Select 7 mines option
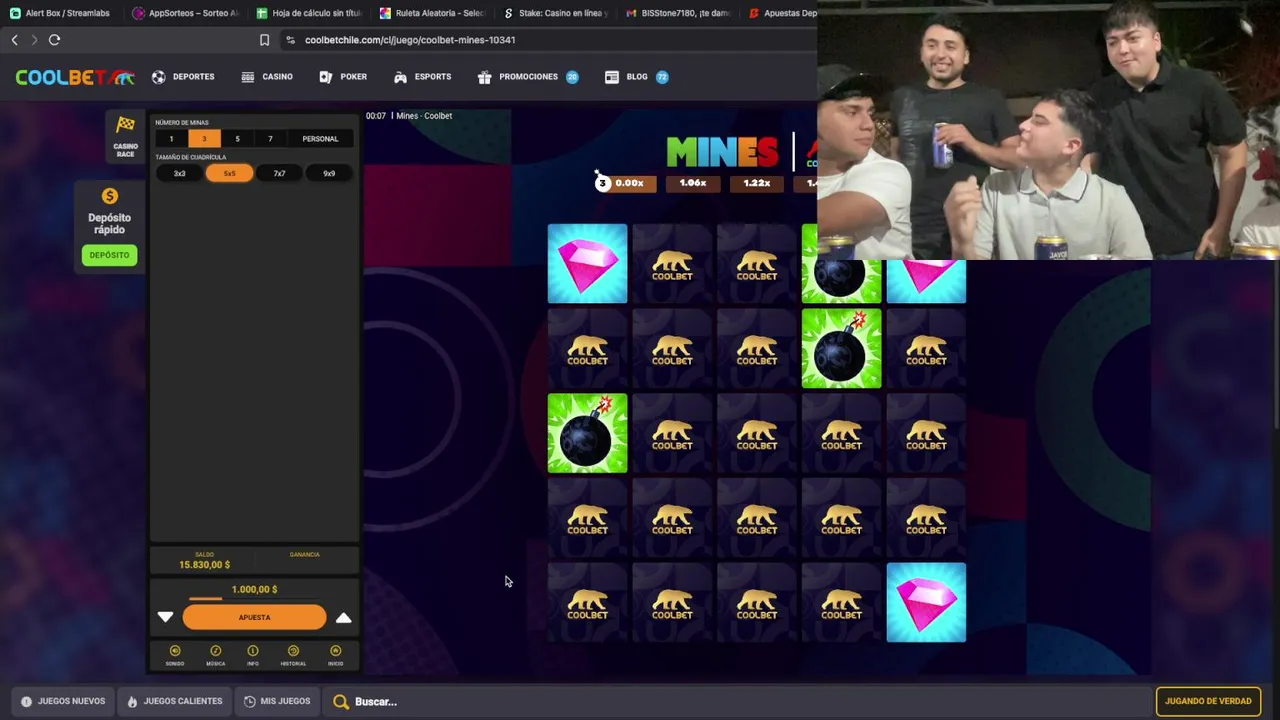Viewport: 1280px width, 720px height. 270,139
